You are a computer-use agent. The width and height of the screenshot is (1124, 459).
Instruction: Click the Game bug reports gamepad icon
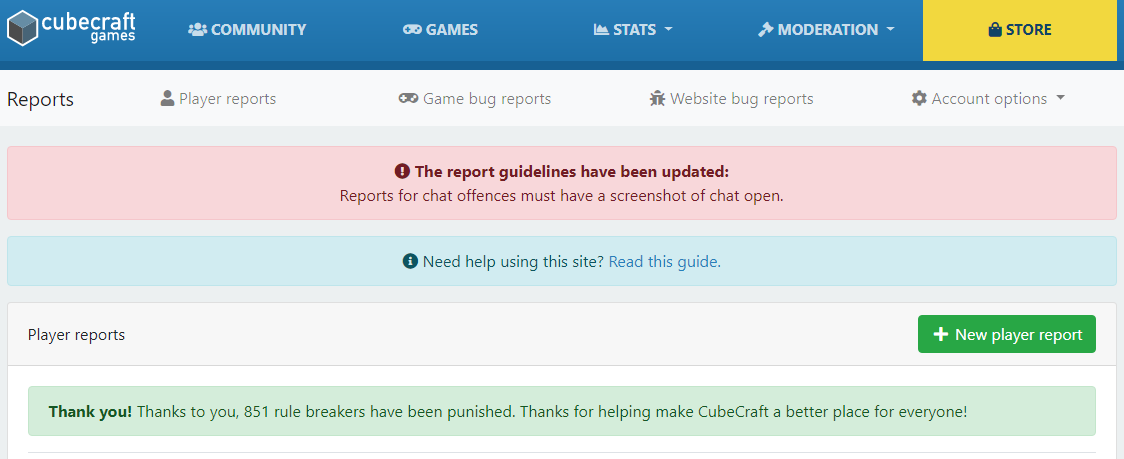(409, 98)
